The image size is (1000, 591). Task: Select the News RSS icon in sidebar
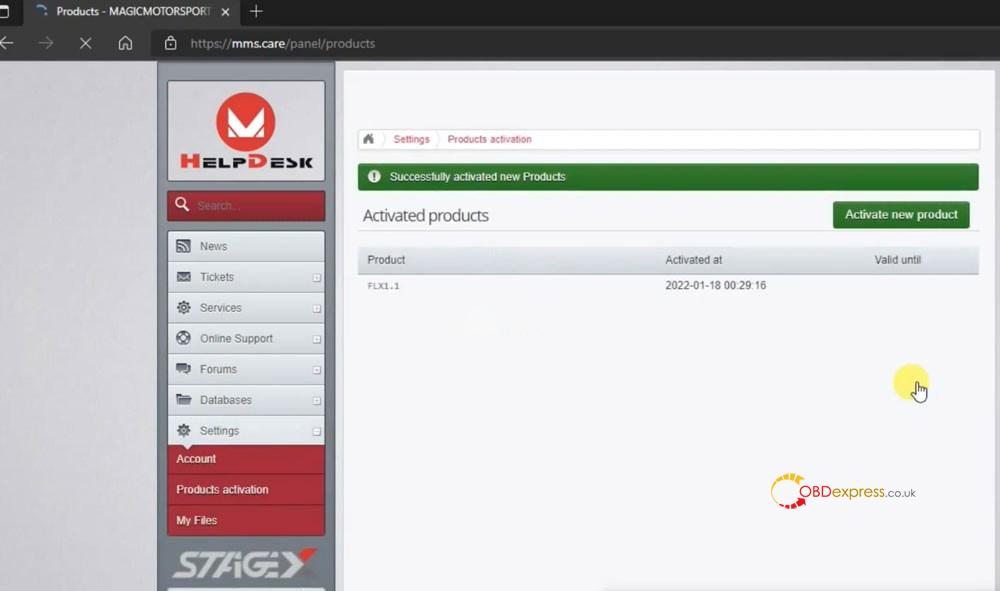pos(183,246)
